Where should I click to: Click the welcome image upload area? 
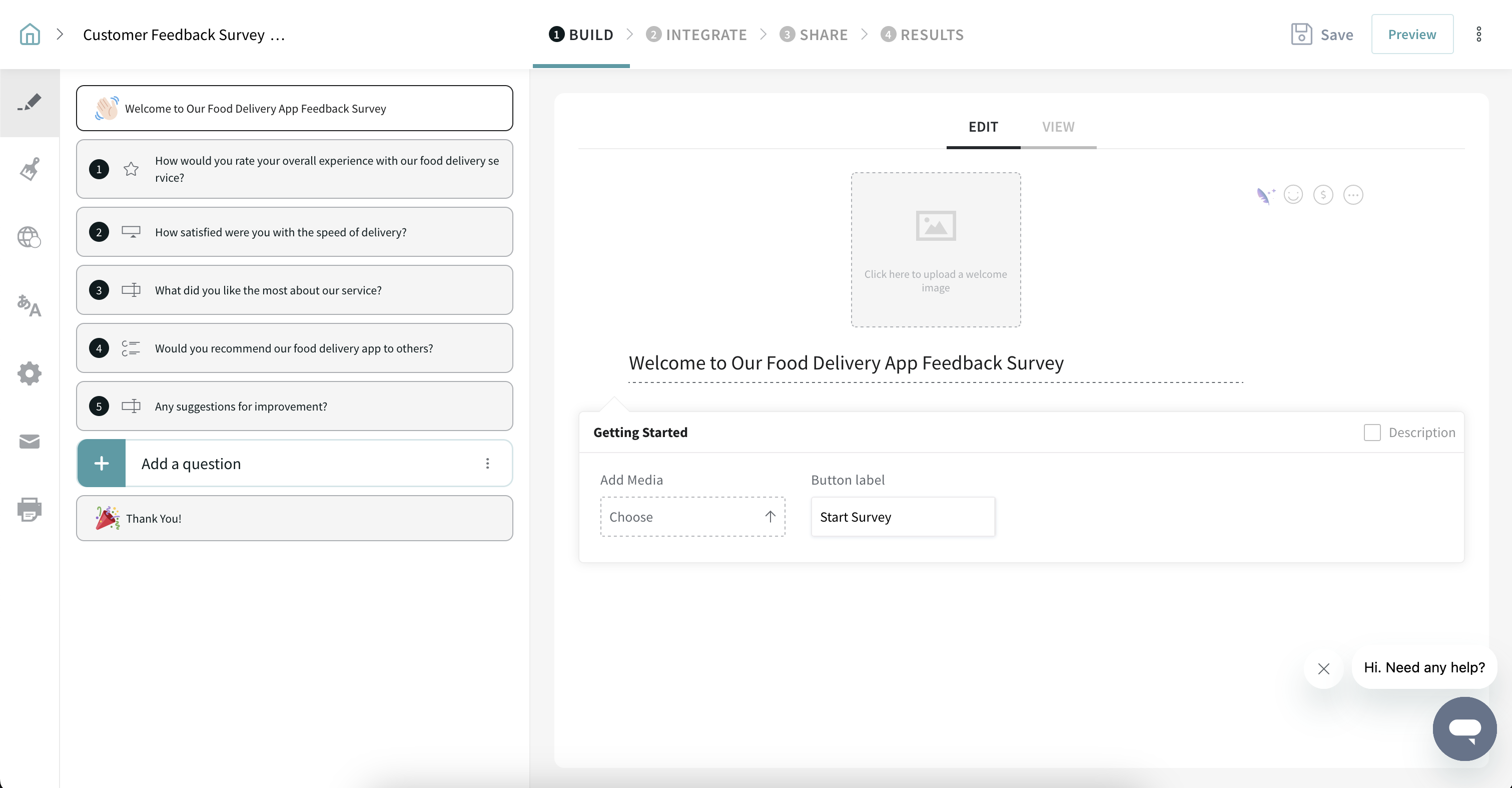936,249
